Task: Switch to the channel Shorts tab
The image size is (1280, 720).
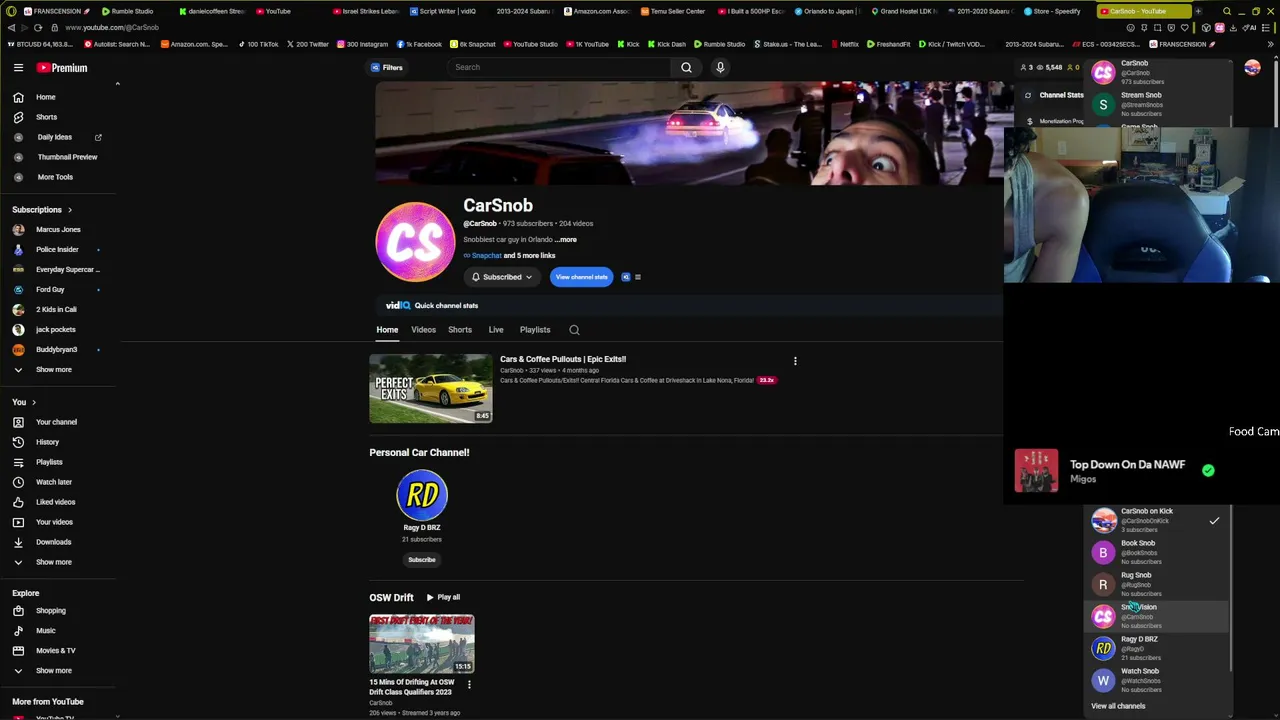Action: tap(460, 330)
